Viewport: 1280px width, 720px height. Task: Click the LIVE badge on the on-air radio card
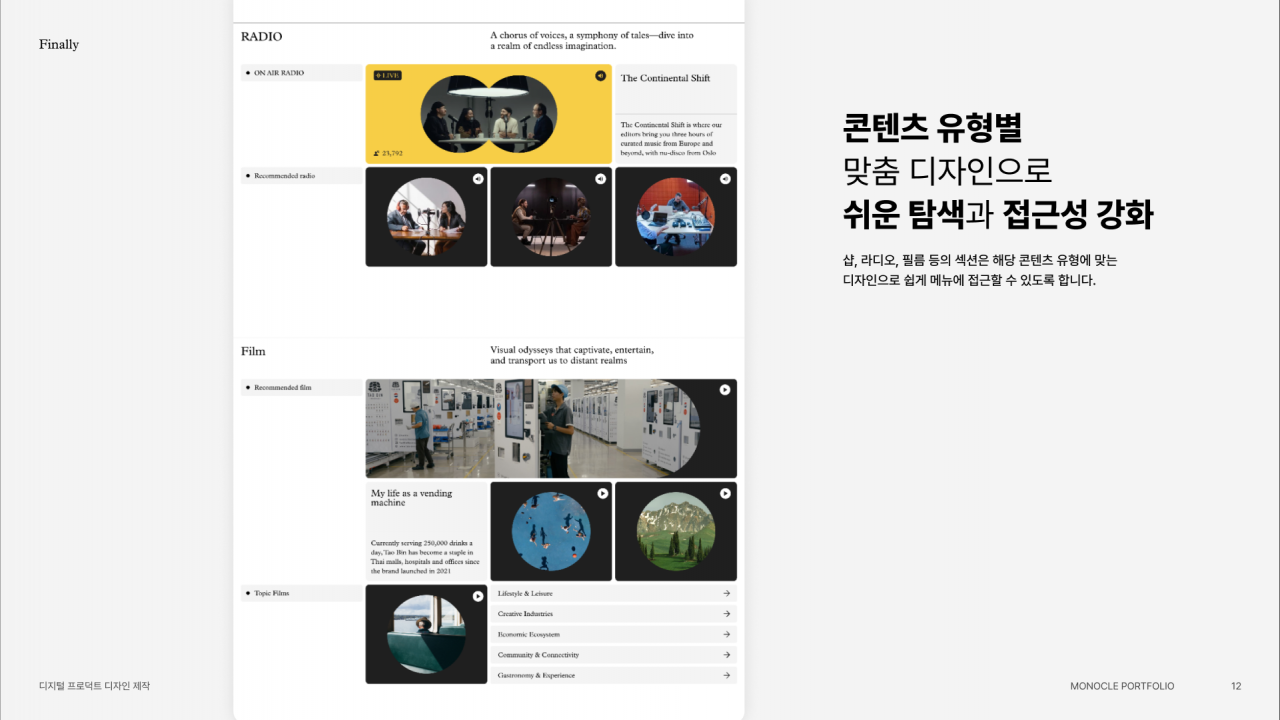coord(387,75)
